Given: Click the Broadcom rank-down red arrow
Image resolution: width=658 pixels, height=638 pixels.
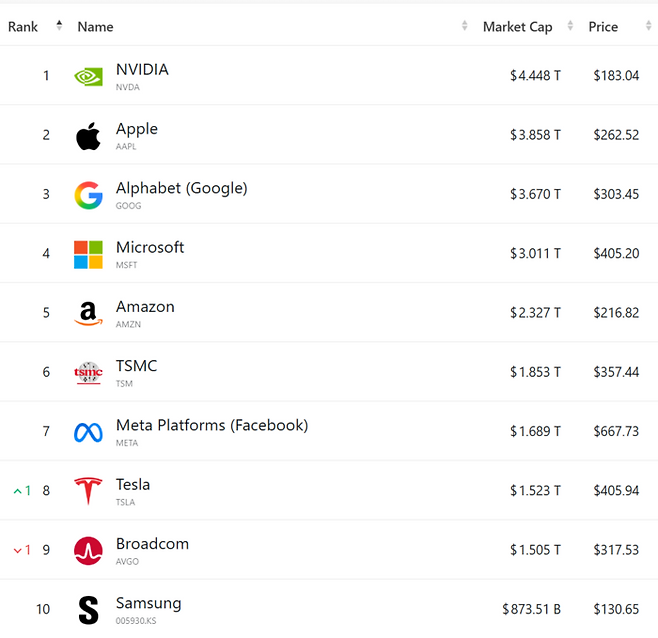Looking at the screenshot, I should (x=17, y=550).
